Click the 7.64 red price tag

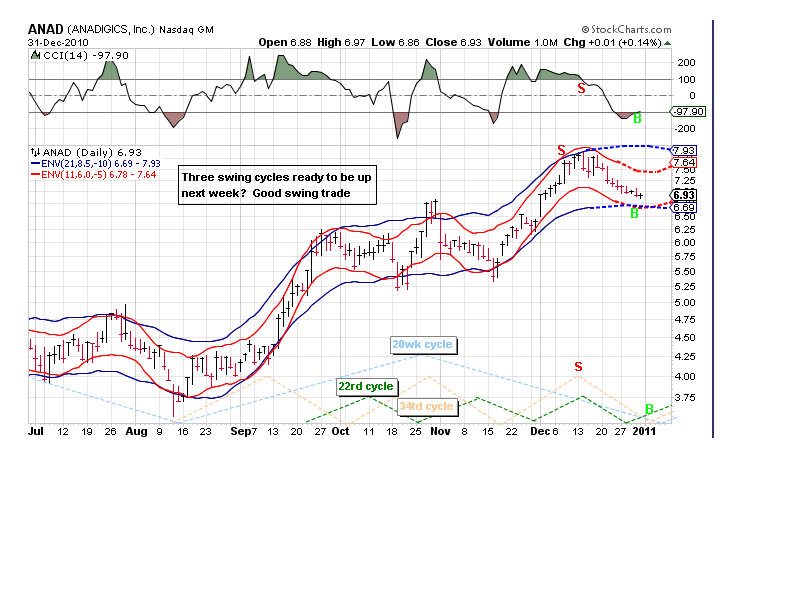pyautogui.click(x=684, y=163)
